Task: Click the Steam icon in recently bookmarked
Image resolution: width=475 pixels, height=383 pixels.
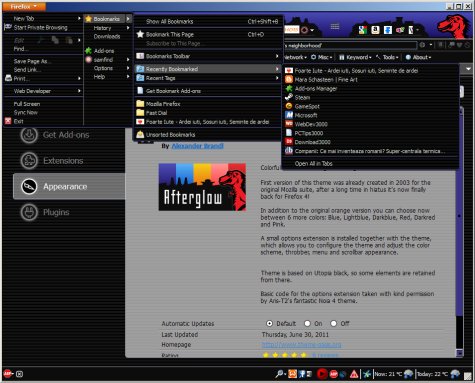Action: (x=289, y=97)
